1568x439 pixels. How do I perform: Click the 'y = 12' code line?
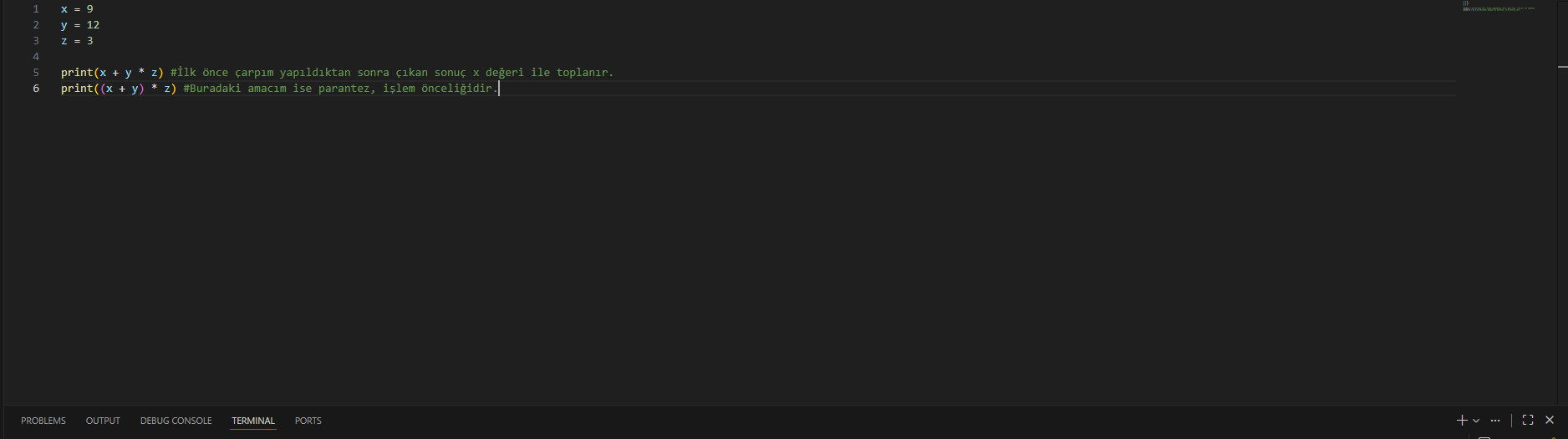80,25
